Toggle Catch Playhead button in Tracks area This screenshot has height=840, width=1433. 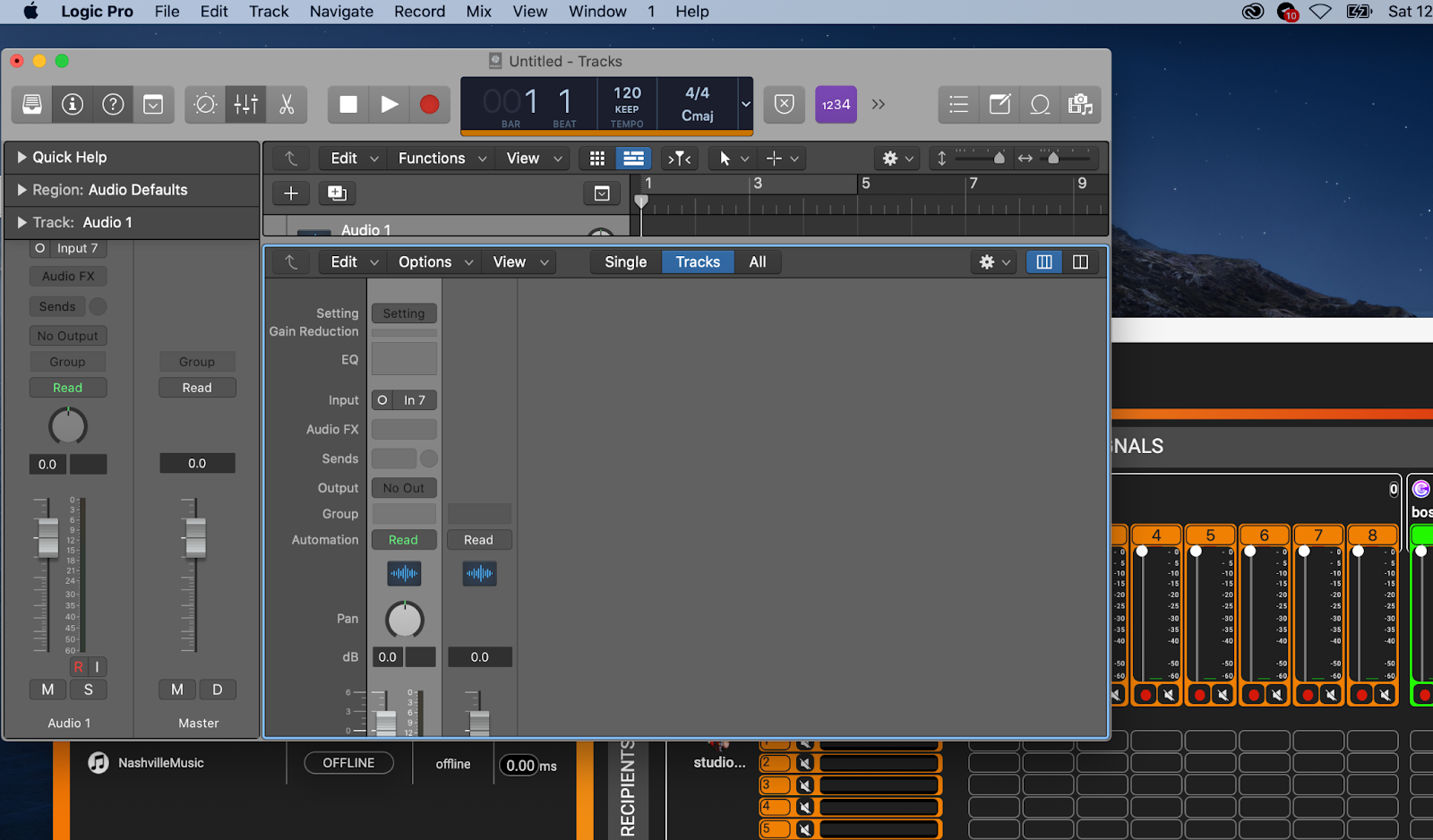pyautogui.click(x=680, y=159)
